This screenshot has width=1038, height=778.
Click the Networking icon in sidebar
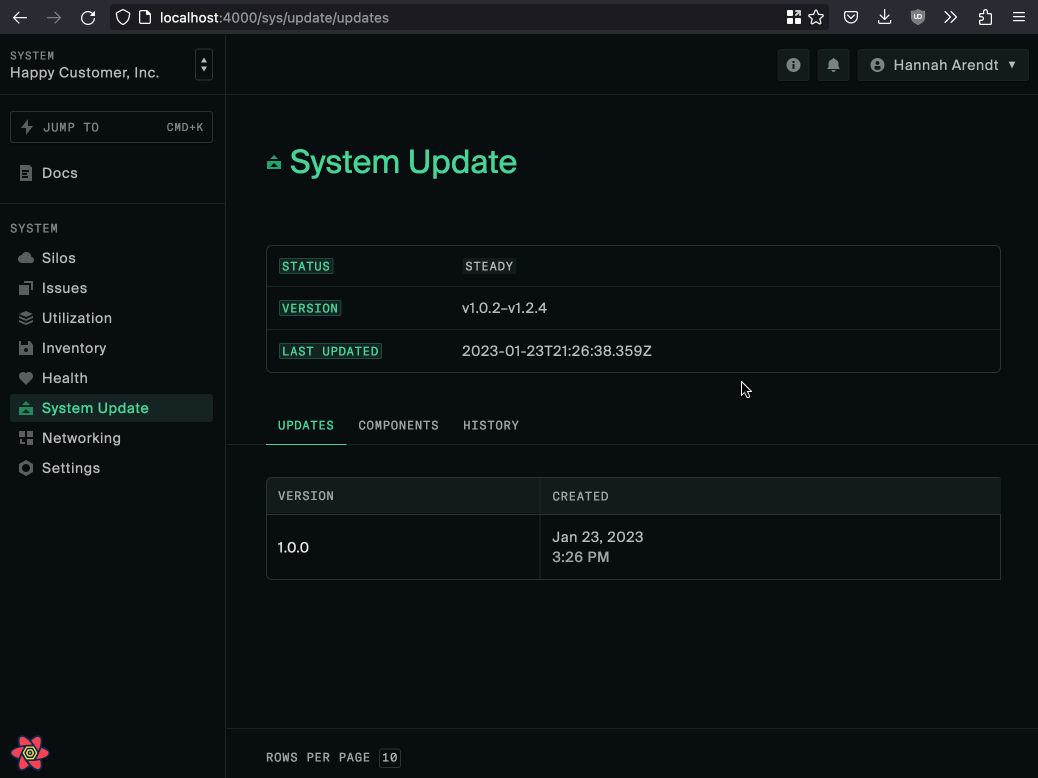[26, 438]
